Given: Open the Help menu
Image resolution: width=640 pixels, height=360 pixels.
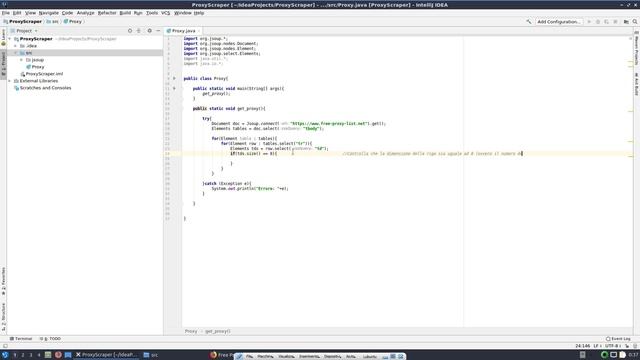Looking at the screenshot, I should [x=199, y=13].
